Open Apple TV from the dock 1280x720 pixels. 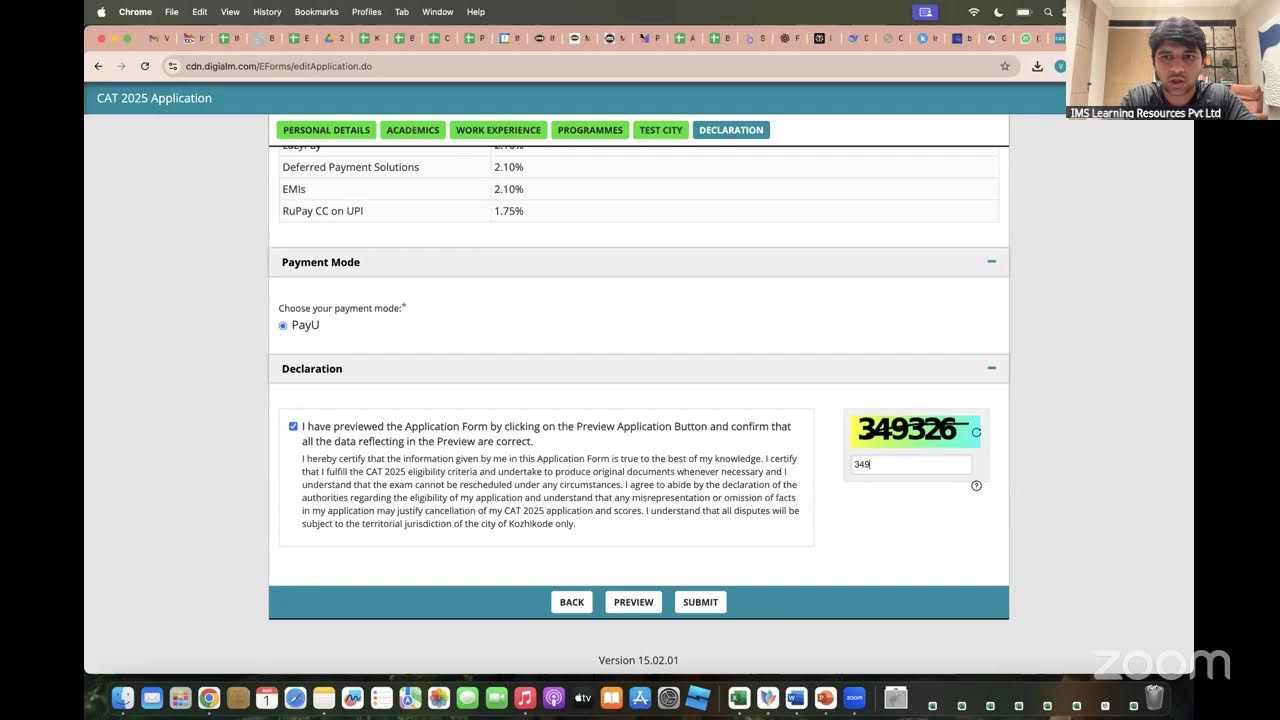[x=583, y=698]
